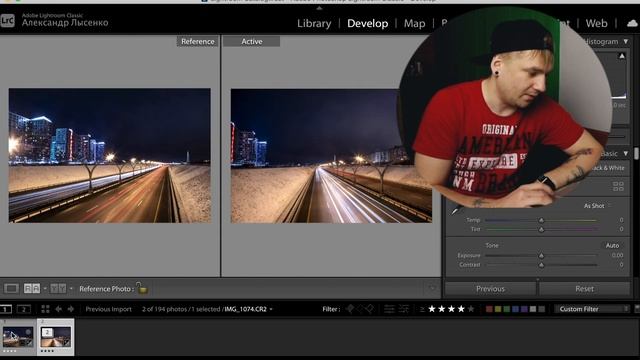The image size is (640, 360).
Task: Open cloud sync status icon
Action: point(632,23)
